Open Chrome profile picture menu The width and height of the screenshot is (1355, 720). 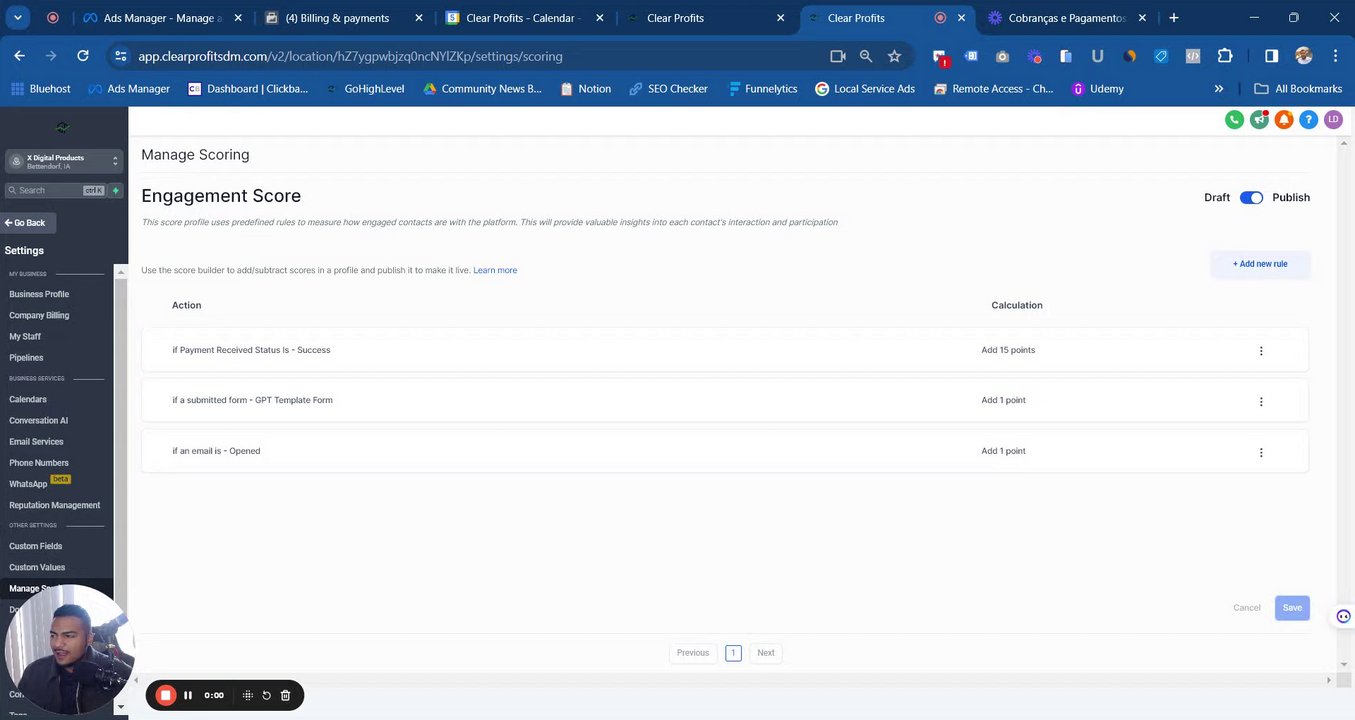[1303, 56]
